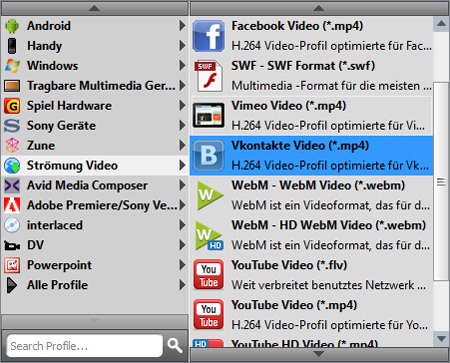Image resolution: width=450 pixels, height=363 pixels.
Task: Click the Tragbare Multimedia device icon
Action: coord(12,86)
